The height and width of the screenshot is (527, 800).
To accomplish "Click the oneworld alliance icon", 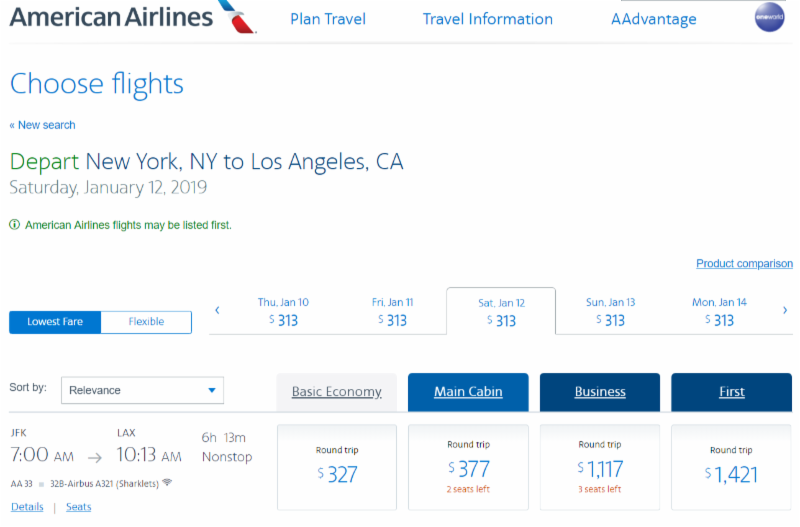I will point(769,19).
